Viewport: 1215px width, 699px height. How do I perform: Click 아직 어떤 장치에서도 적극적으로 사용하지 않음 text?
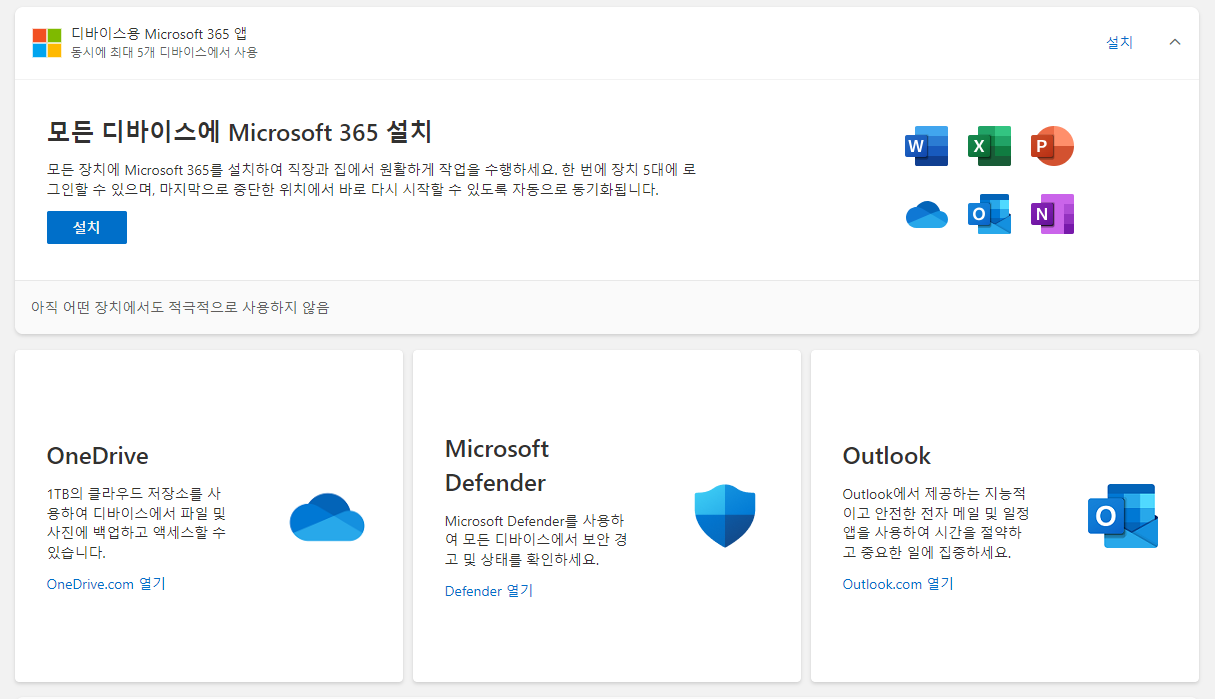[x=180, y=307]
